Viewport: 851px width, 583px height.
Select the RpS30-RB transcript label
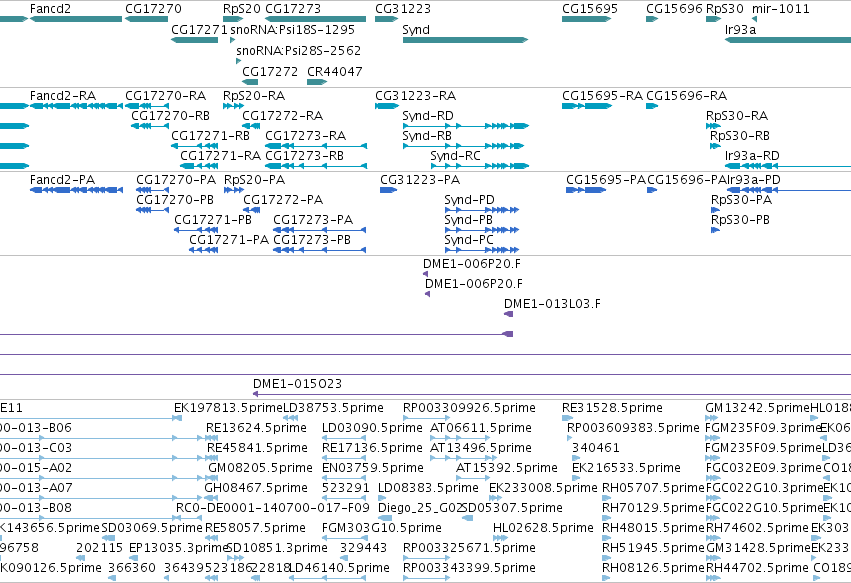[740, 136]
